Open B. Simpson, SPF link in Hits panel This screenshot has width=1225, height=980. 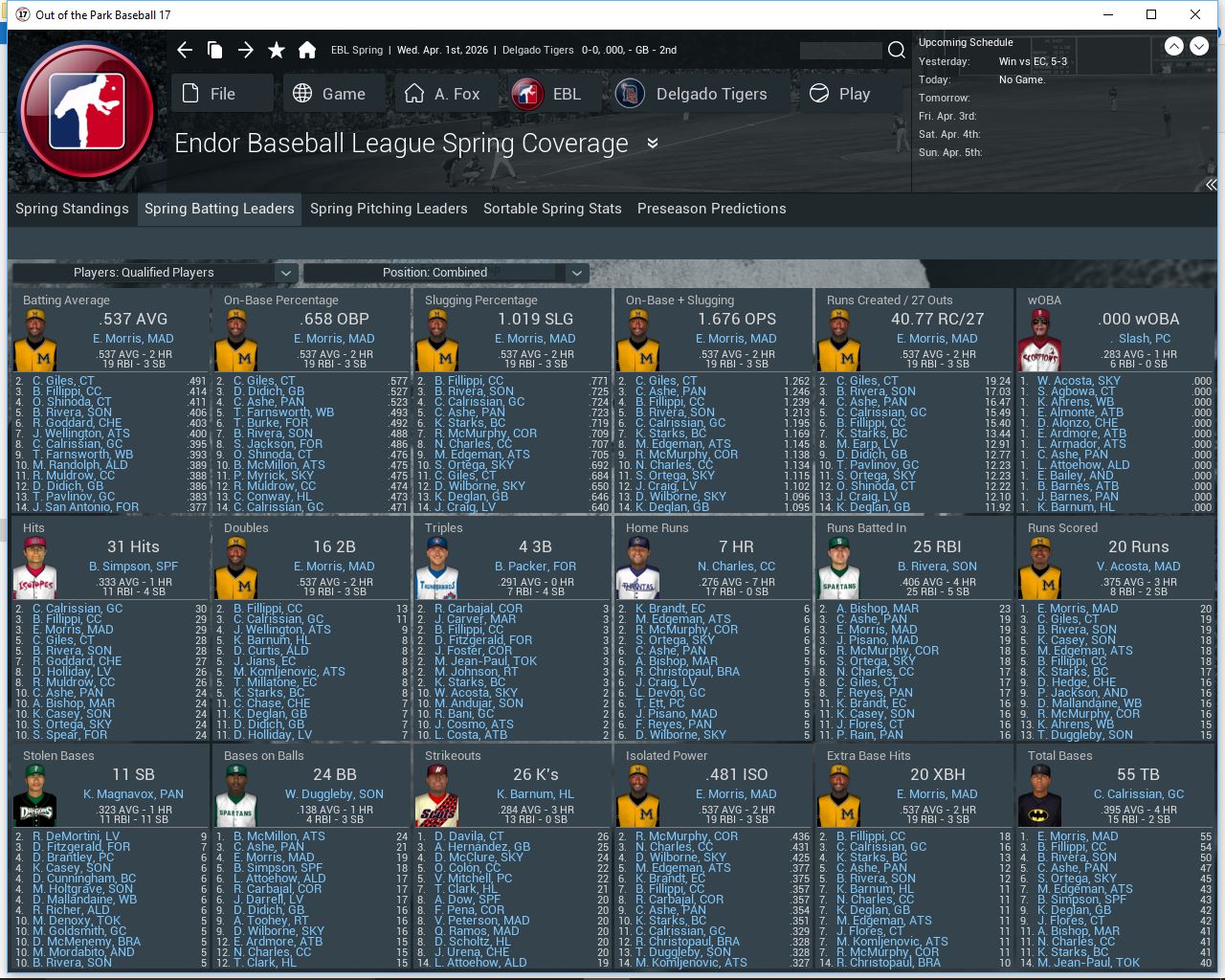[x=133, y=567]
